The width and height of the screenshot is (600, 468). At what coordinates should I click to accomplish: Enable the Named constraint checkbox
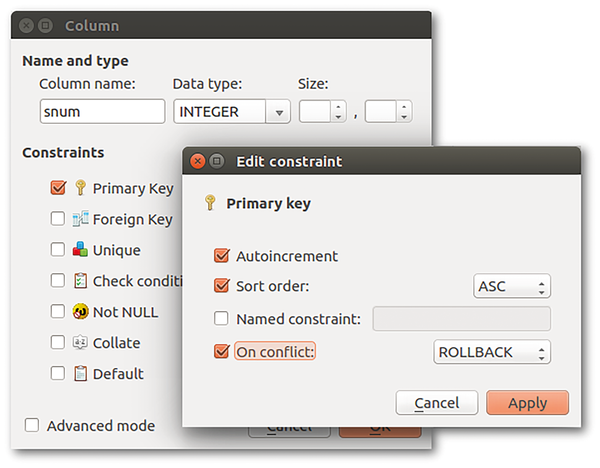(x=222, y=319)
